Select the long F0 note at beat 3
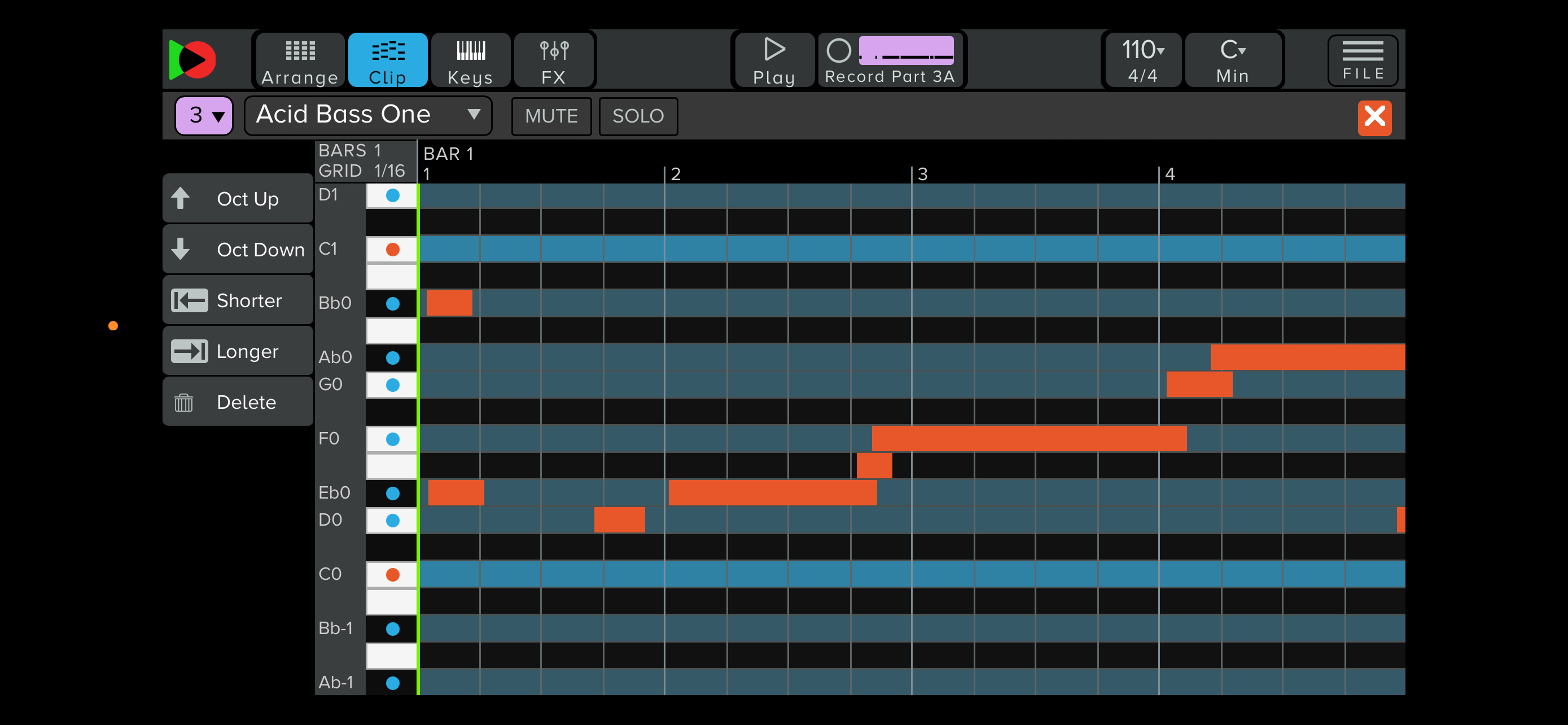1568x725 pixels. (1029, 438)
